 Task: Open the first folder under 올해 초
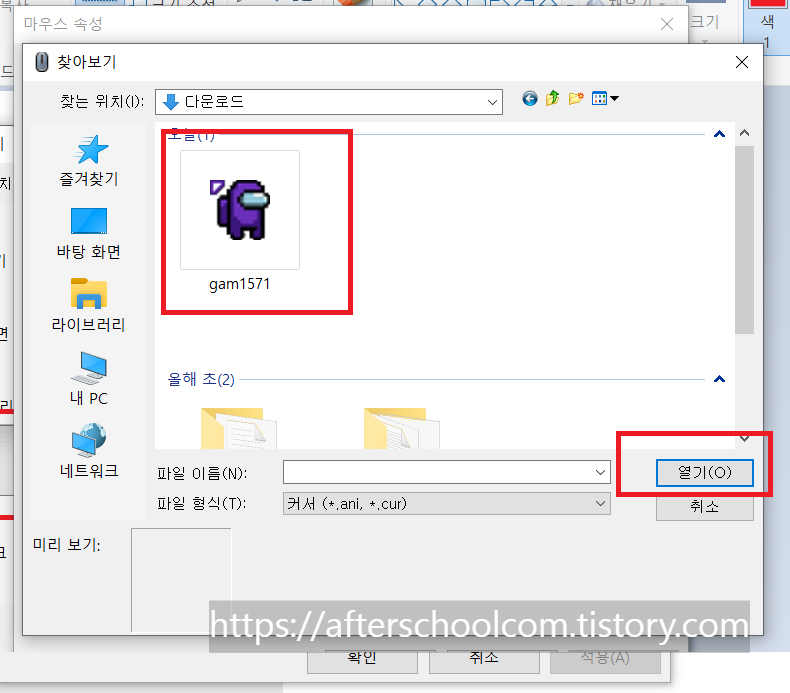point(239,428)
